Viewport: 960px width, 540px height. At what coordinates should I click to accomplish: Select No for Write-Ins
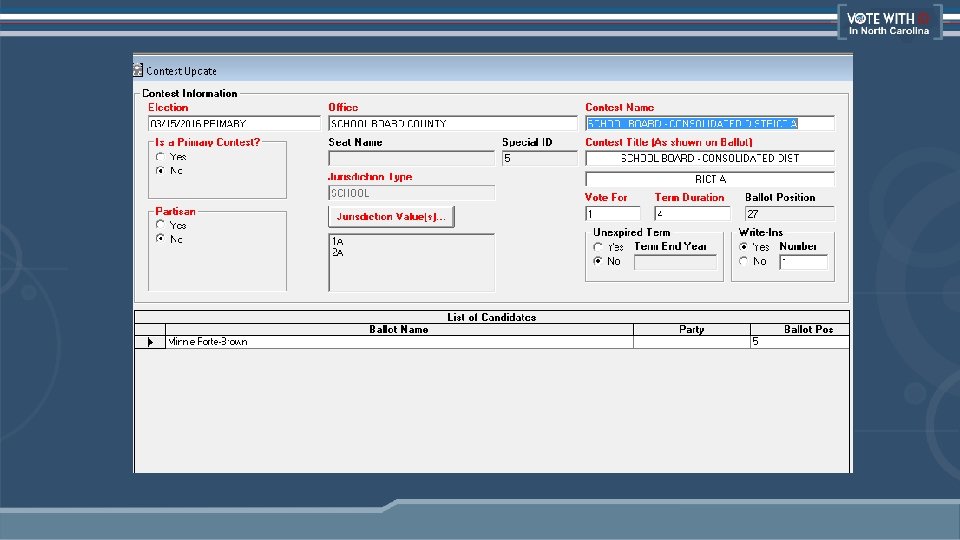(743, 261)
